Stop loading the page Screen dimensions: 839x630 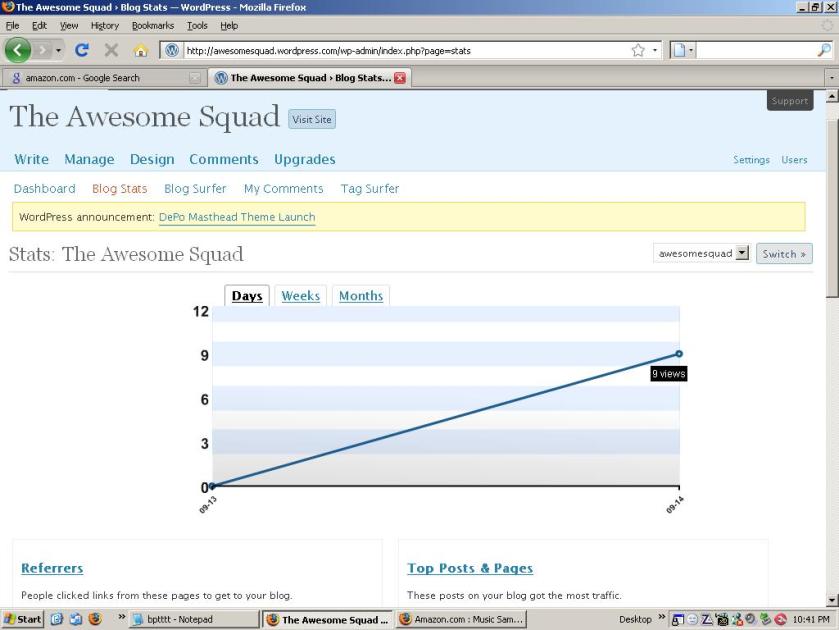point(109,50)
